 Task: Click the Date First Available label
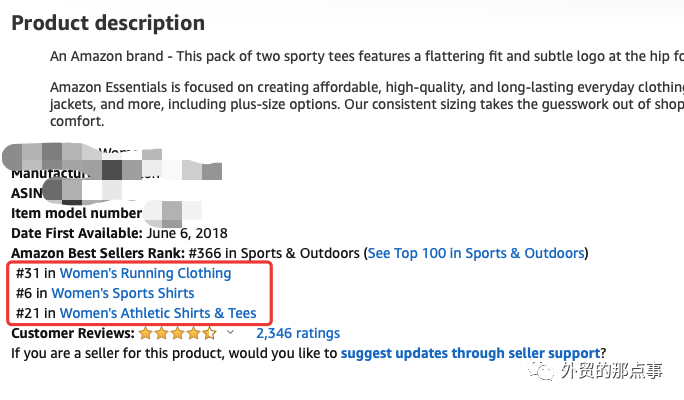click(x=77, y=233)
